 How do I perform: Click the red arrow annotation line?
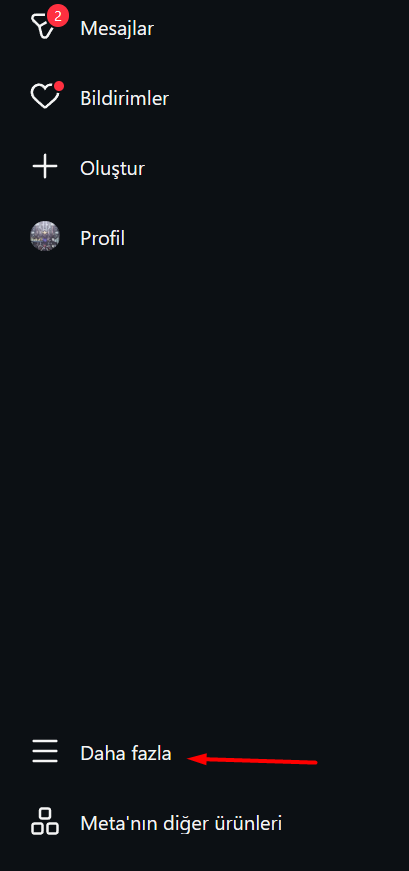(252, 760)
